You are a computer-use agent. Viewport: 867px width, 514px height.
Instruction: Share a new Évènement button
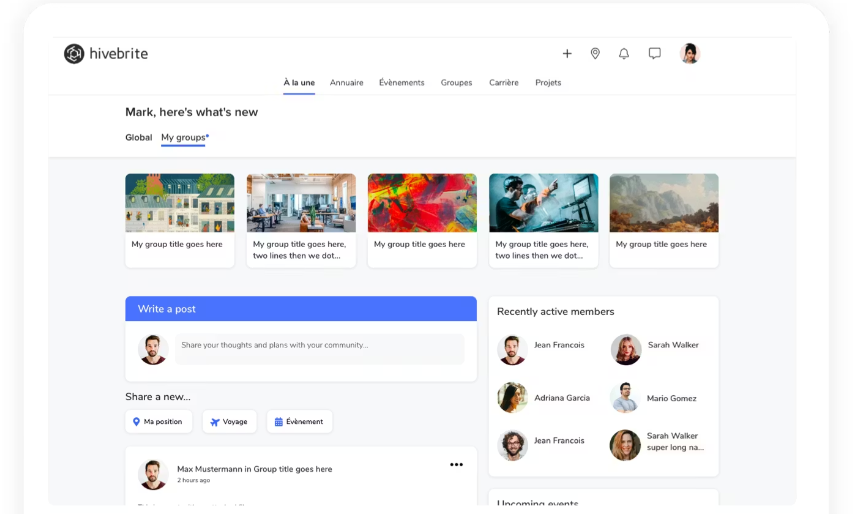click(x=299, y=421)
